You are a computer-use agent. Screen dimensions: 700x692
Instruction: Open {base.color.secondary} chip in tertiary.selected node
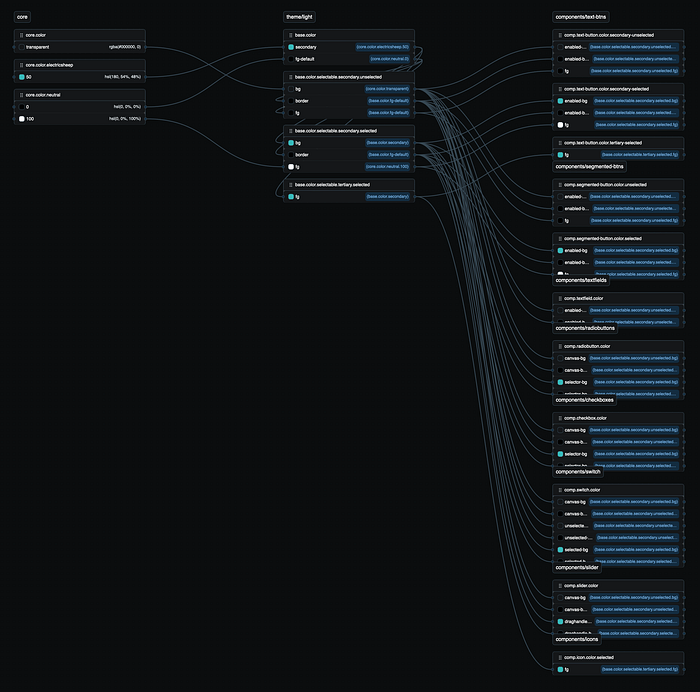coord(388,196)
